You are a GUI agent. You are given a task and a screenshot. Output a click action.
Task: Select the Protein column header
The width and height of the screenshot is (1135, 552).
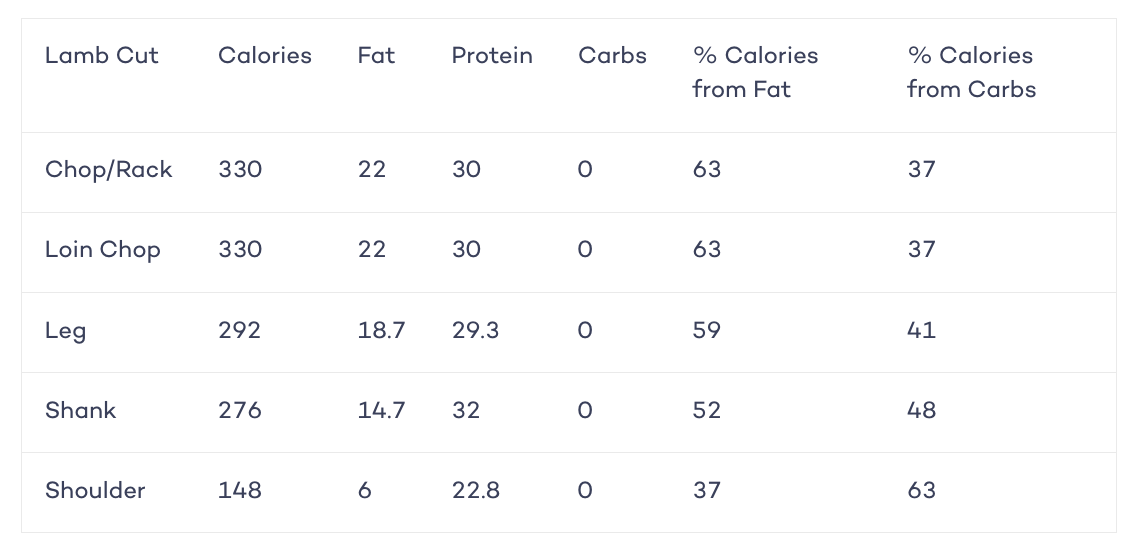pyautogui.click(x=492, y=56)
